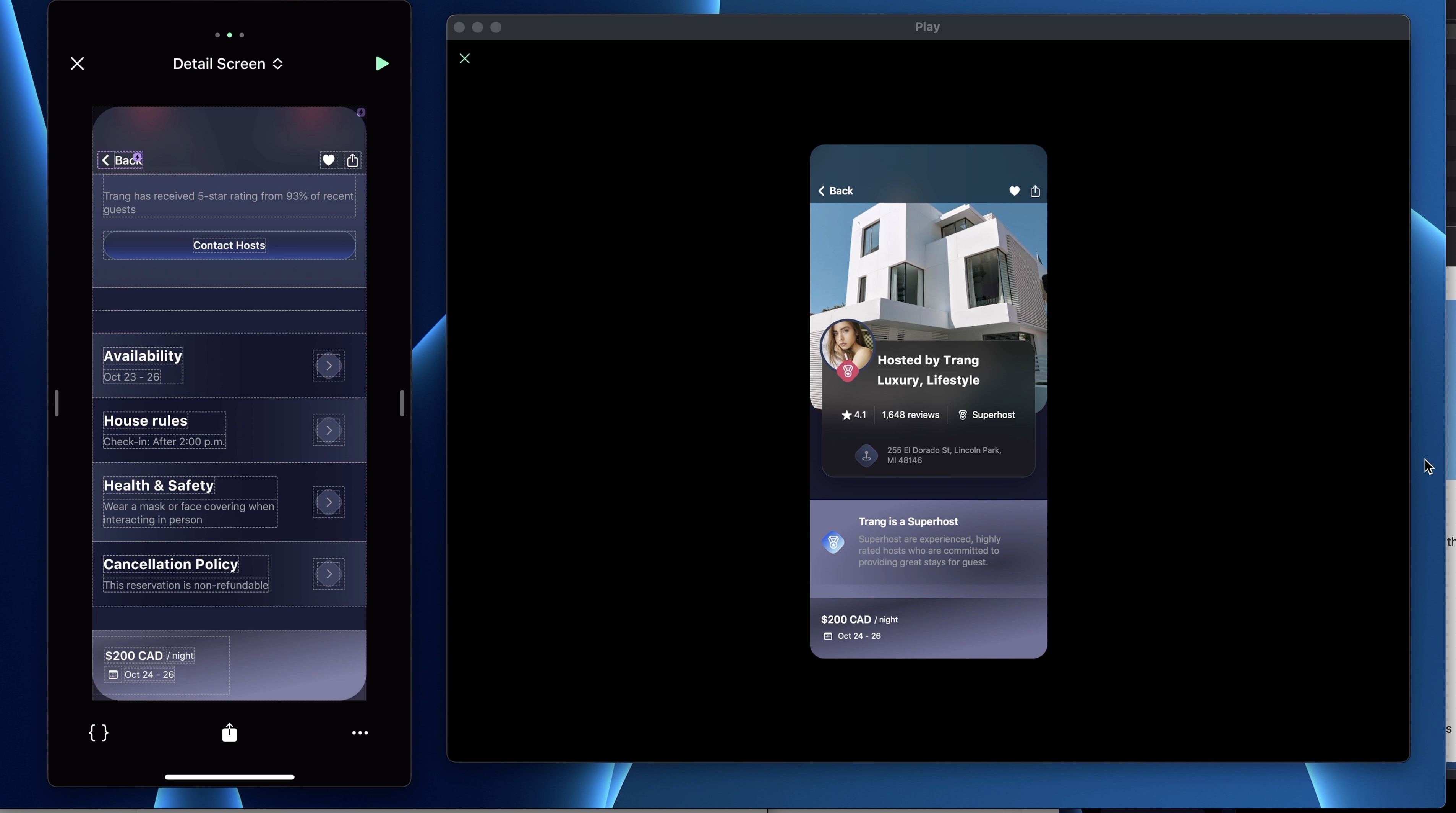Viewport: 1456px width, 813px height.
Task: Close the Play preview with green X
Action: 465,59
